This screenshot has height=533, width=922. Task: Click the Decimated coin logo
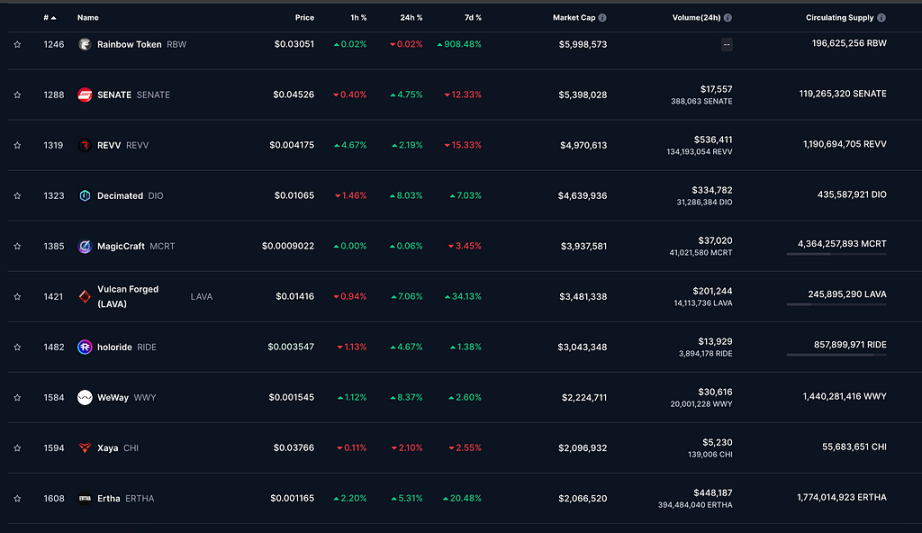pyautogui.click(x=85, y=196)
